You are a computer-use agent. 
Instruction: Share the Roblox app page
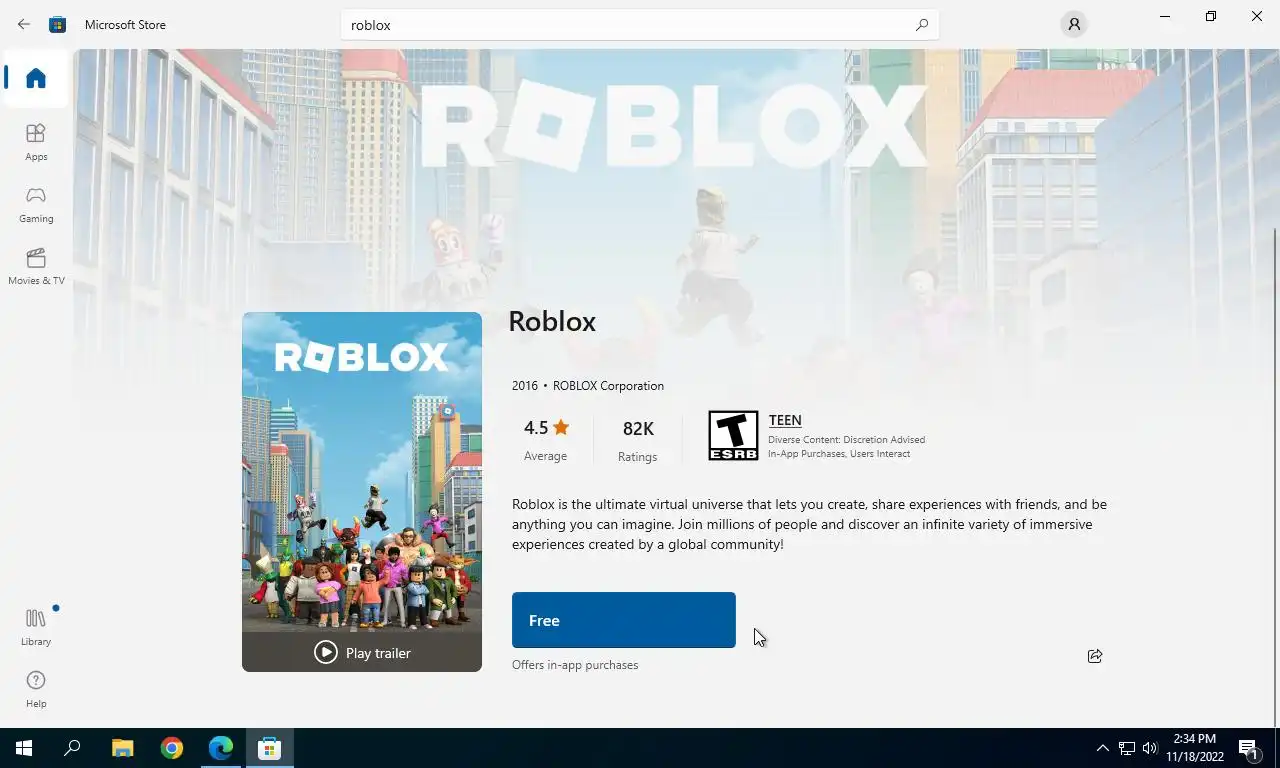(x=1095, y=656)
